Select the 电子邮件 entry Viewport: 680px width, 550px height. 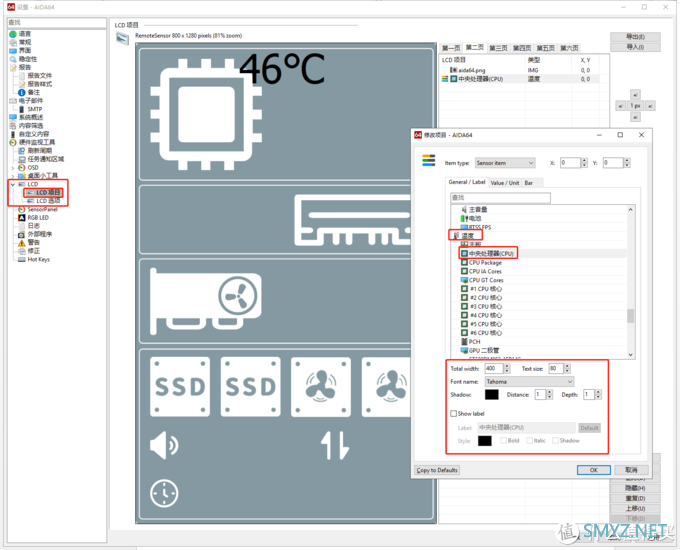[x=31, y=101]
